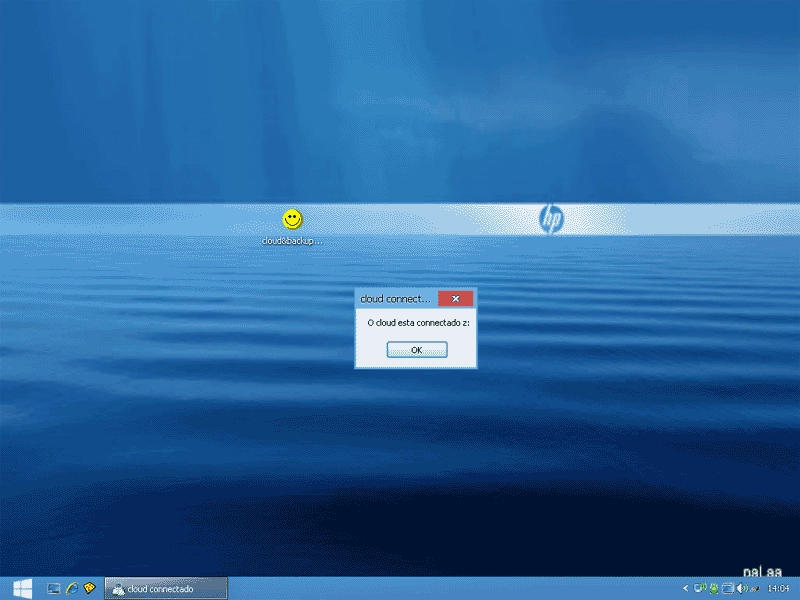Click the pen input tray icon
The height and width of the screenshot is (600, 800).
[x=755, y=589]
